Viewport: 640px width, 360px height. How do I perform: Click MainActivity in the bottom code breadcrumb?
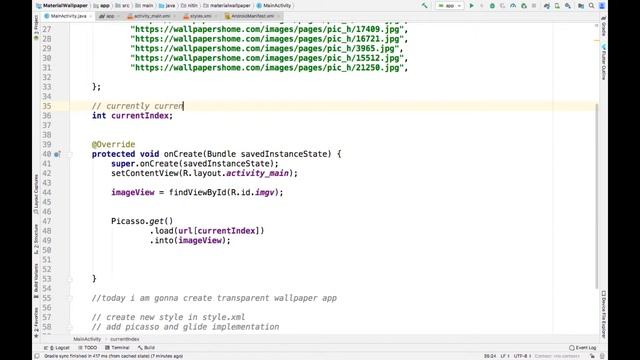(x=87, y=339)
